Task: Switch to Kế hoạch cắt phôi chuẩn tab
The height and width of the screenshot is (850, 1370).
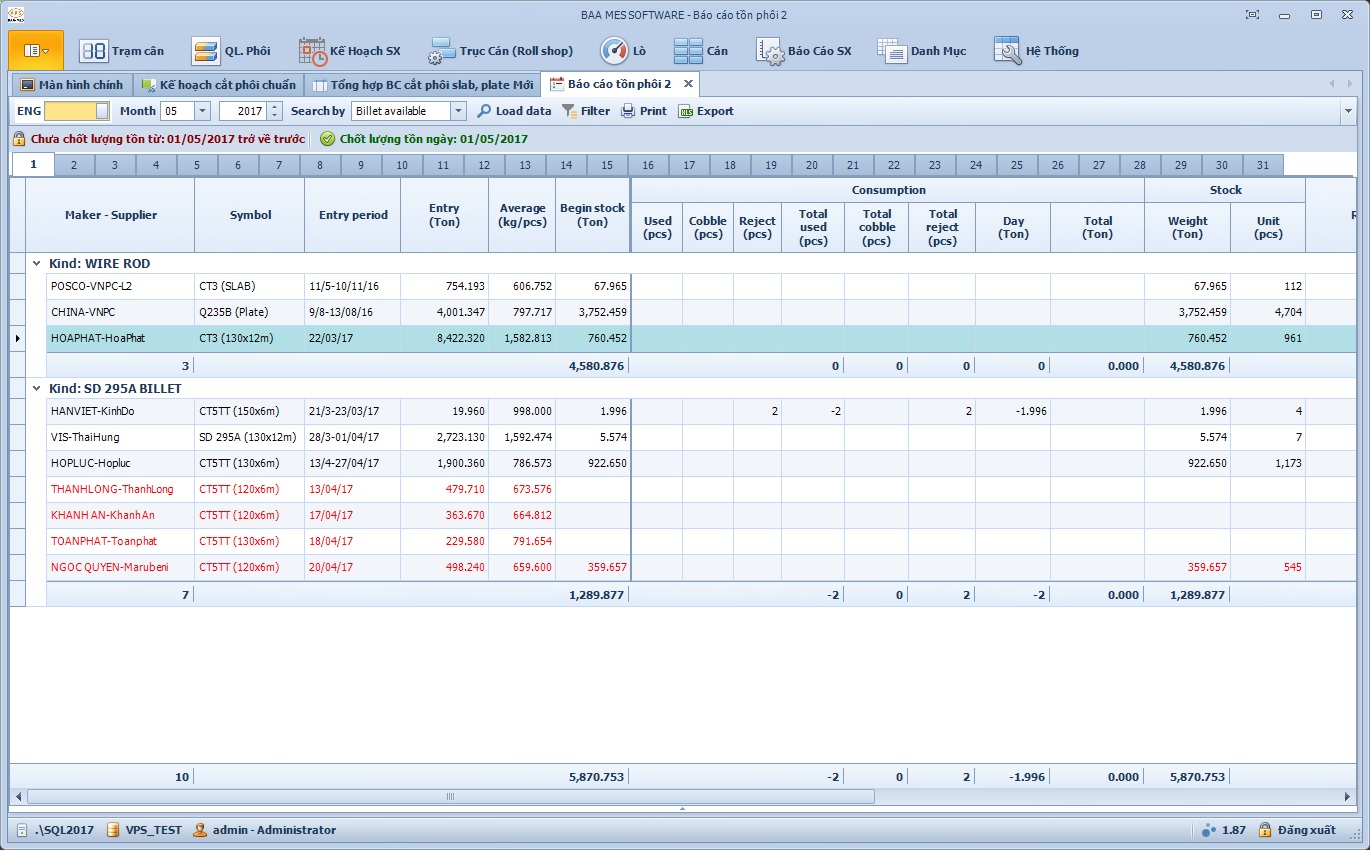Action: pyautogui.click(x=219, y=85)
